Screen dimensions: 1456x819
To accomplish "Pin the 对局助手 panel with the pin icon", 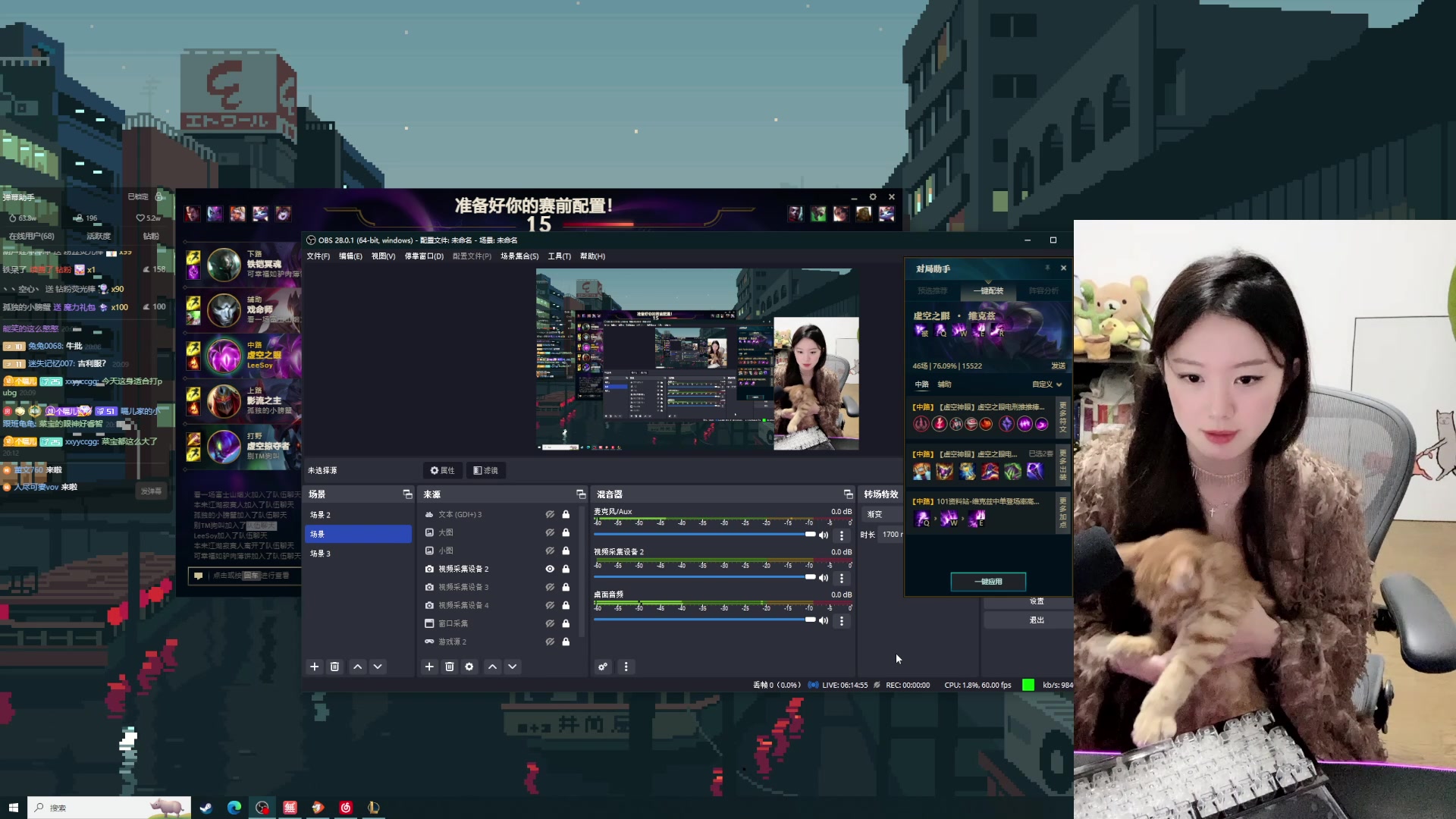I will pyautogui.click(x=1047, y=268).
